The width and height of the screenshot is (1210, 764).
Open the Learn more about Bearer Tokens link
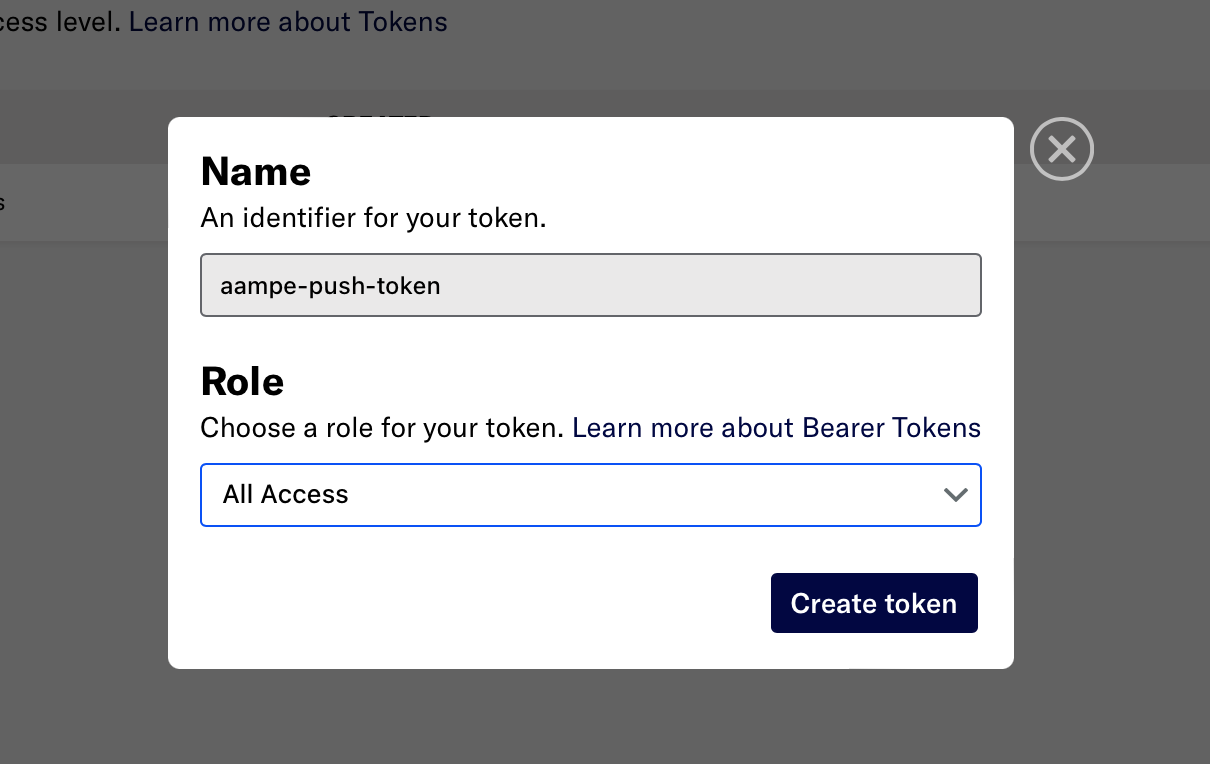coord(776,428)
